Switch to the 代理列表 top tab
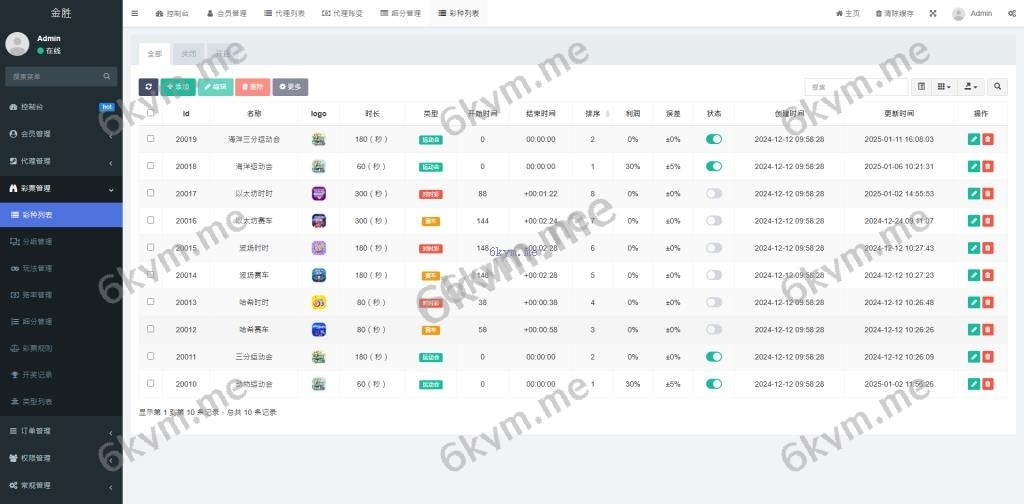 click(x=284, y=14)
